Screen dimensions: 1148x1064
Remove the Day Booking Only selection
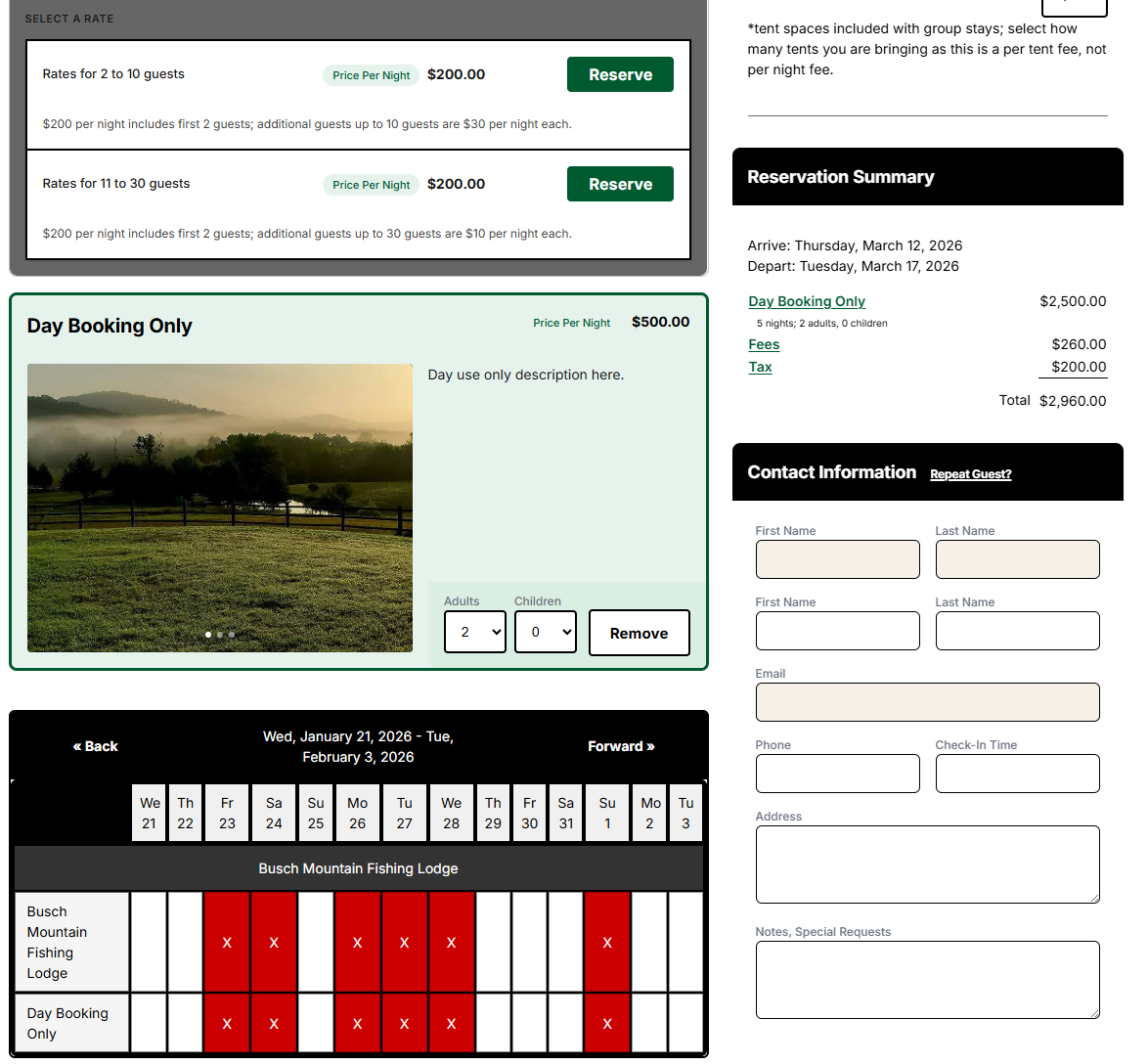point(639,633)
